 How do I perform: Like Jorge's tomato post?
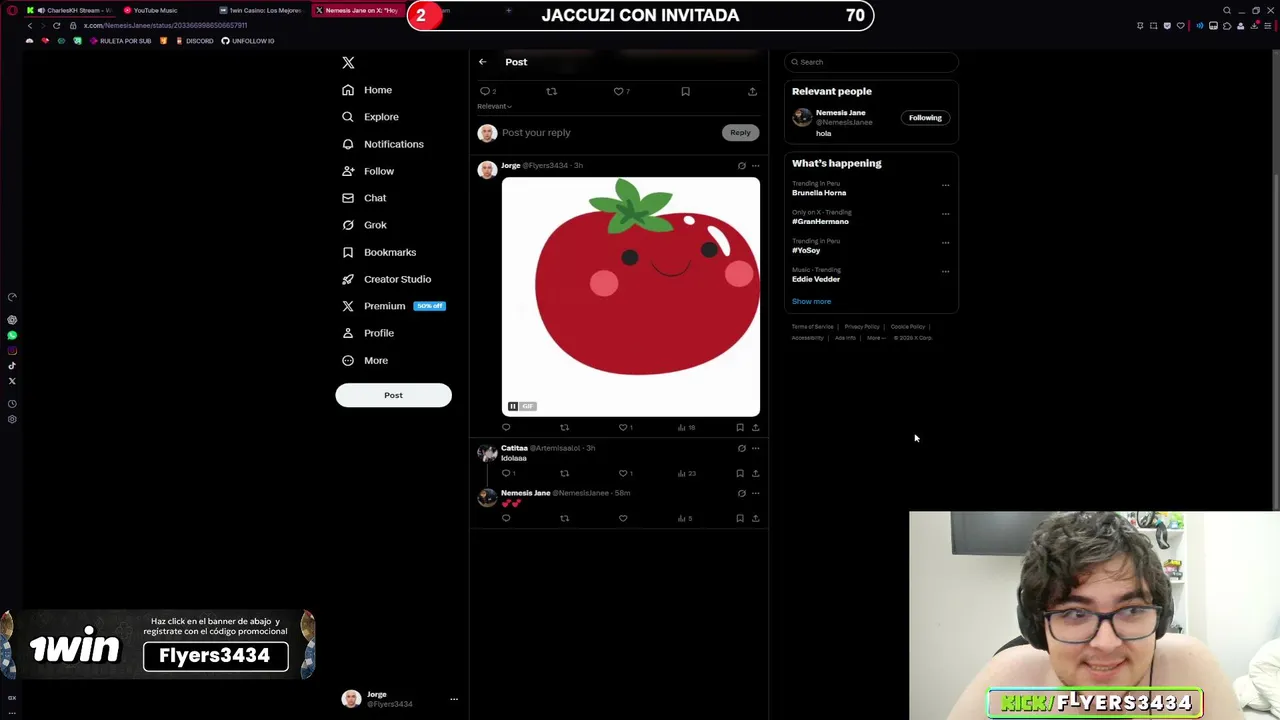(625, 428)
